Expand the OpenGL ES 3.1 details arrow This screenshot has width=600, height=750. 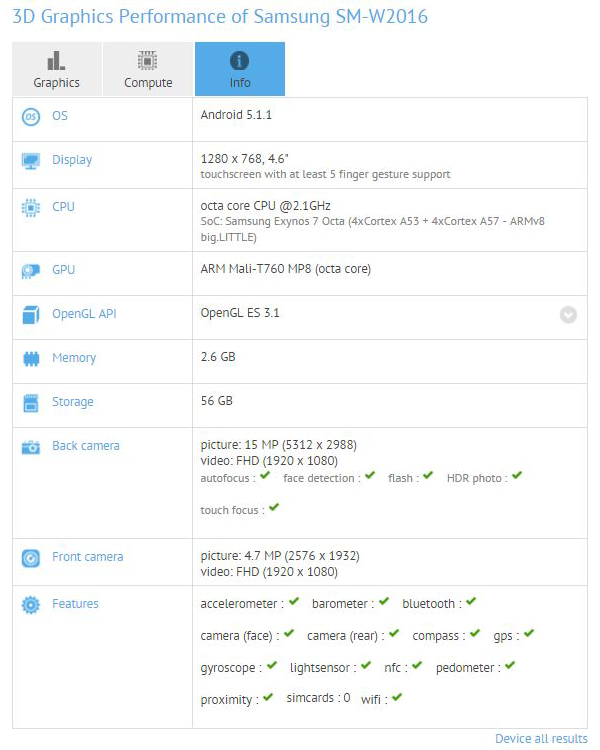click(x=568, y=315)
